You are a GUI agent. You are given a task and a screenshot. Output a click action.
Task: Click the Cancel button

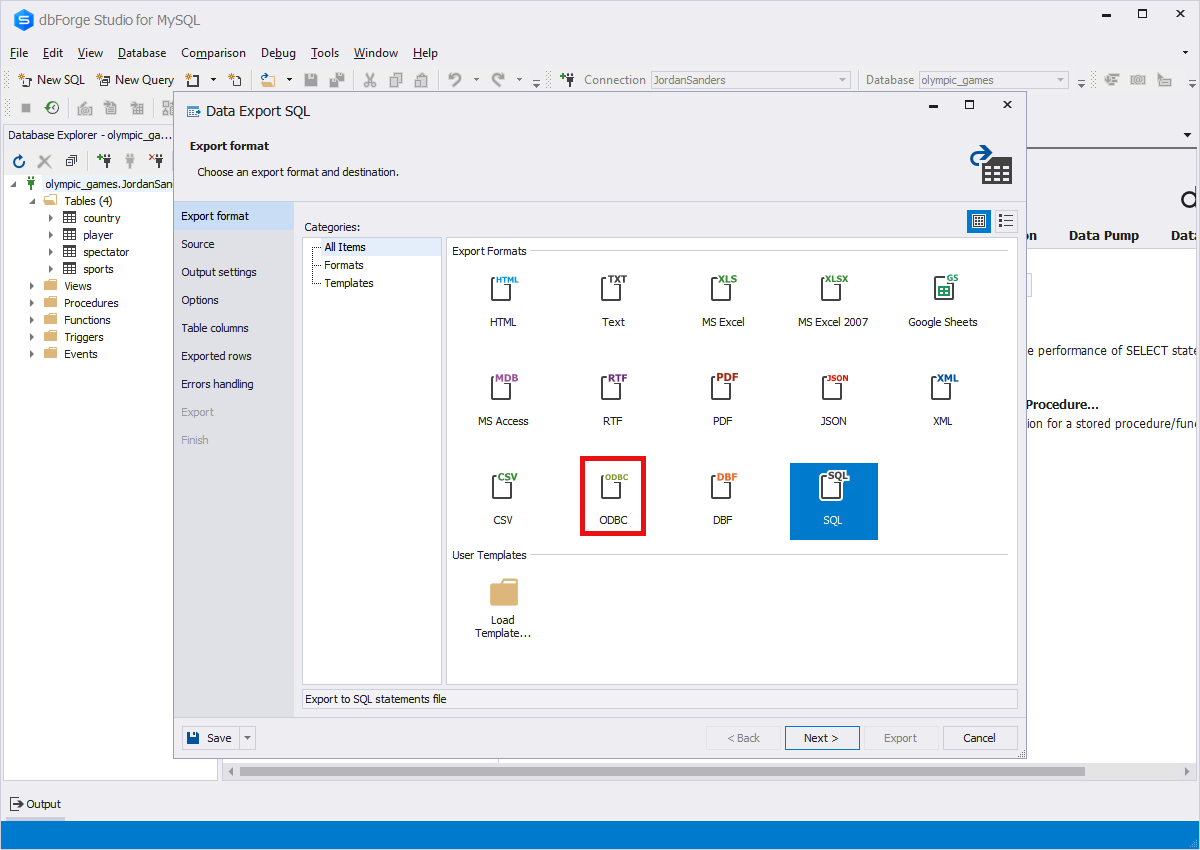click(980, 738)
